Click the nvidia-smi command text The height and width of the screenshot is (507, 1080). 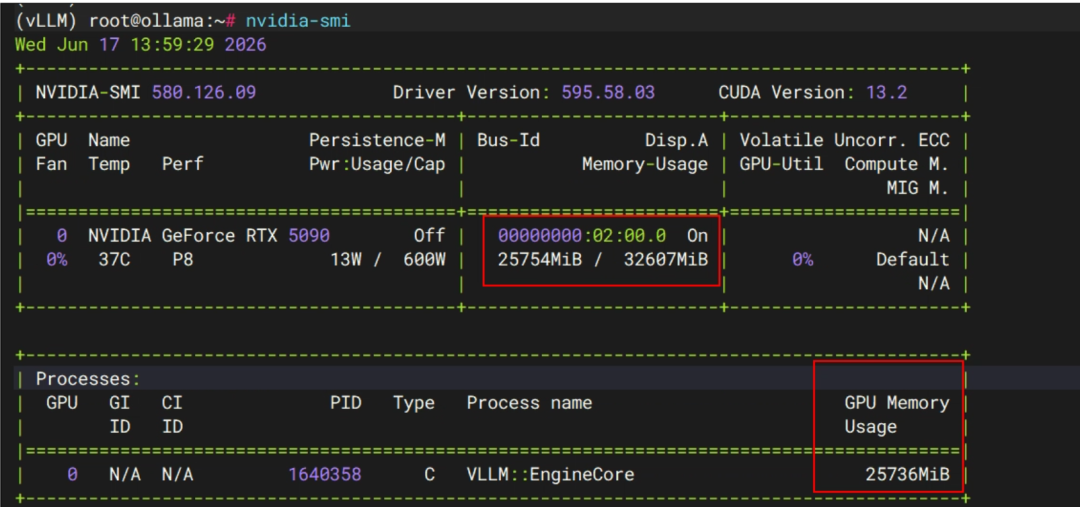coord(298,21)
